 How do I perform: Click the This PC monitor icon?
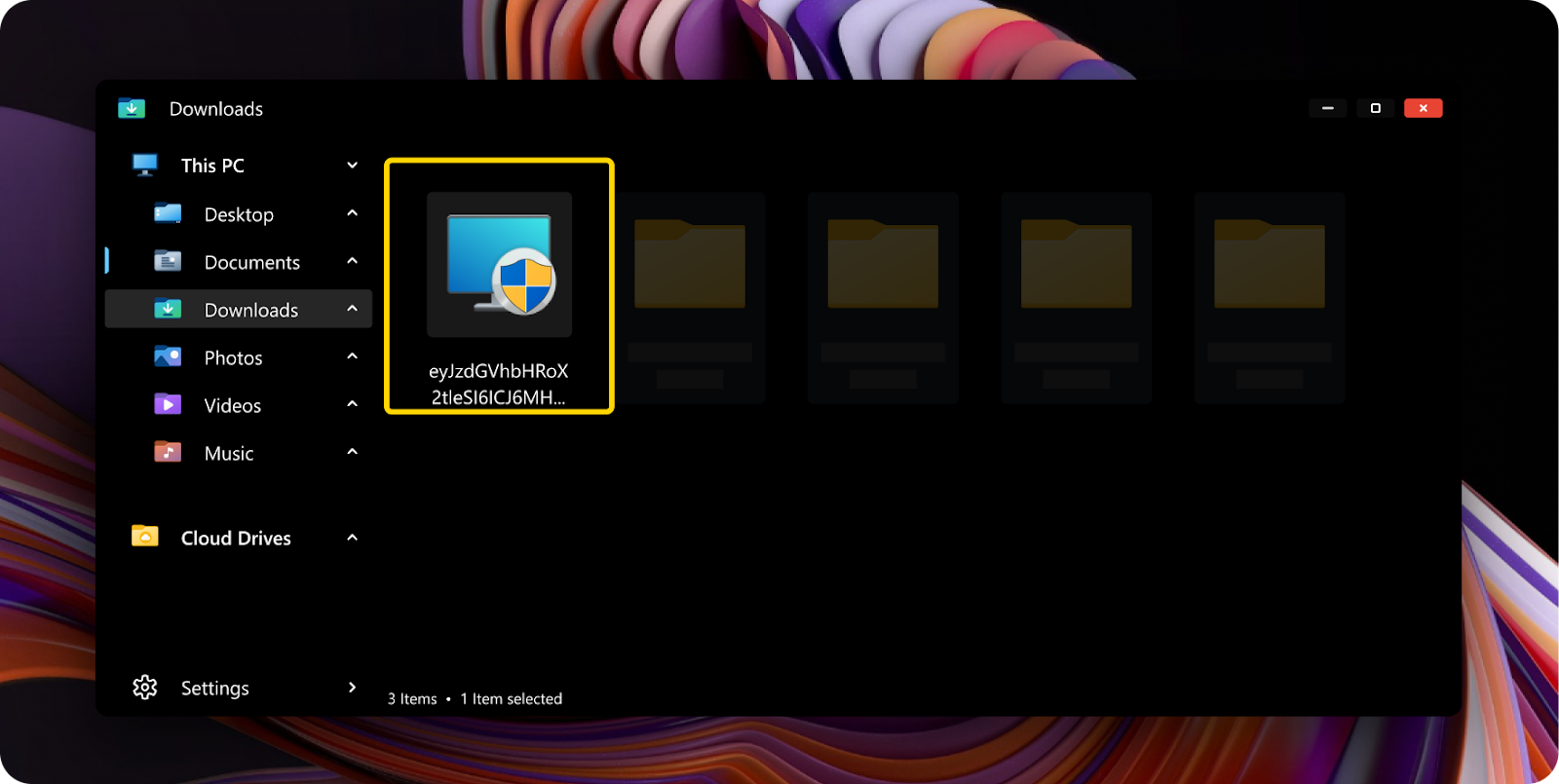[145, 165]
